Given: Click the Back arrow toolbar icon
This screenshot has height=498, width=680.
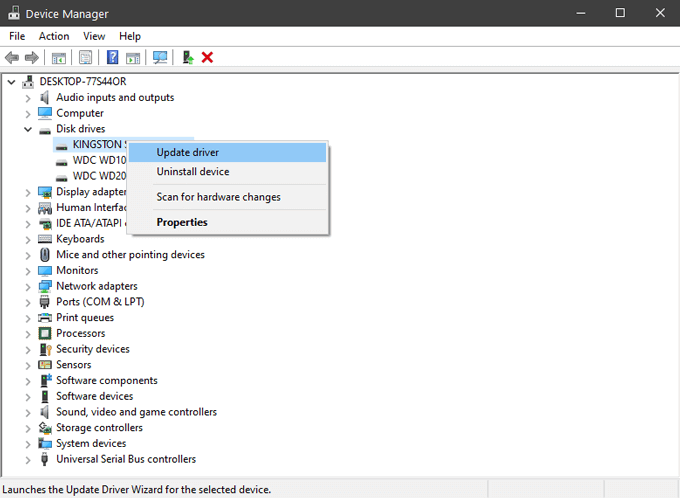Looking at the screenshot, I should pos(12,58).
